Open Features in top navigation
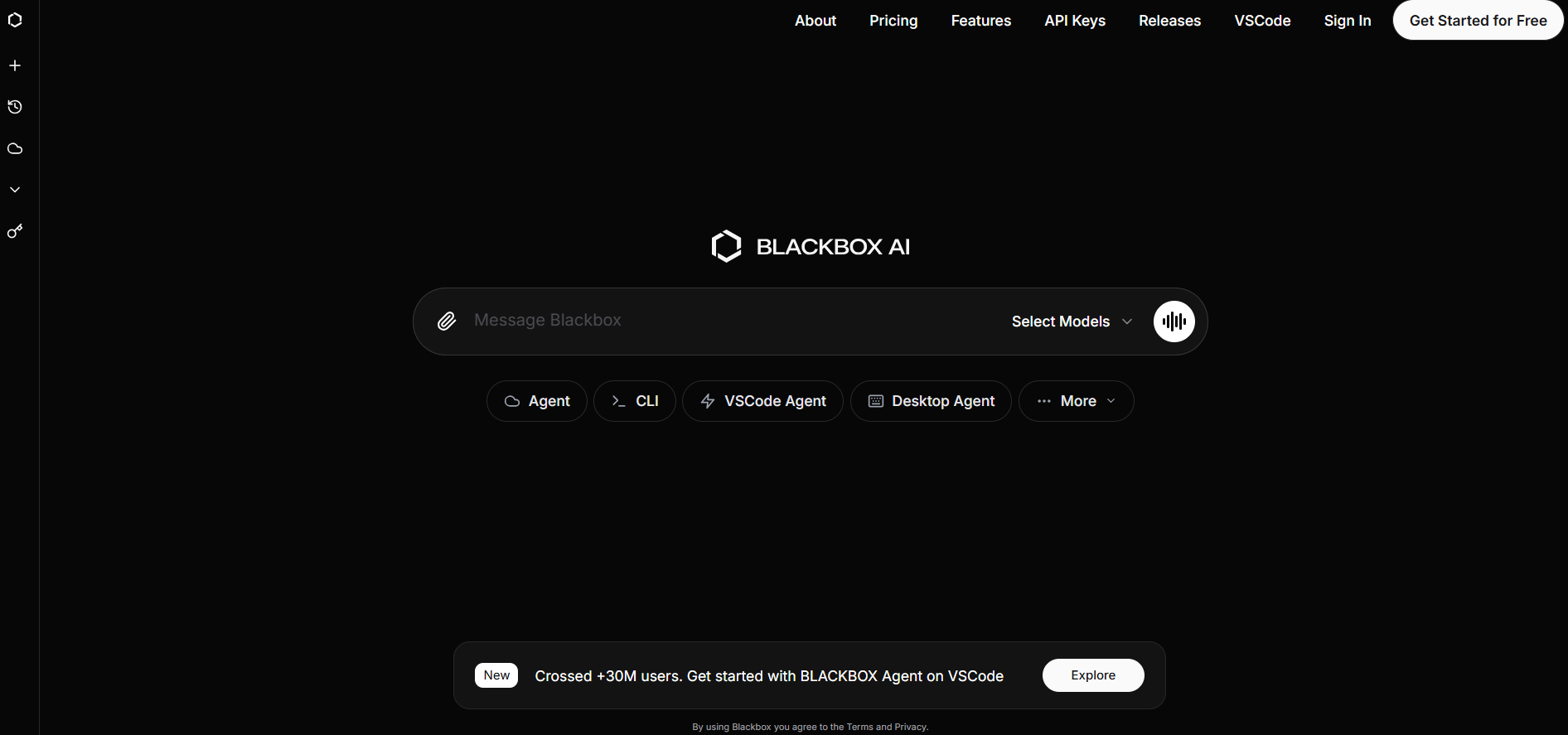Image resolution: width=1568 pixels, height=735 pixels. pyautogui.click(x=981, y=21)
